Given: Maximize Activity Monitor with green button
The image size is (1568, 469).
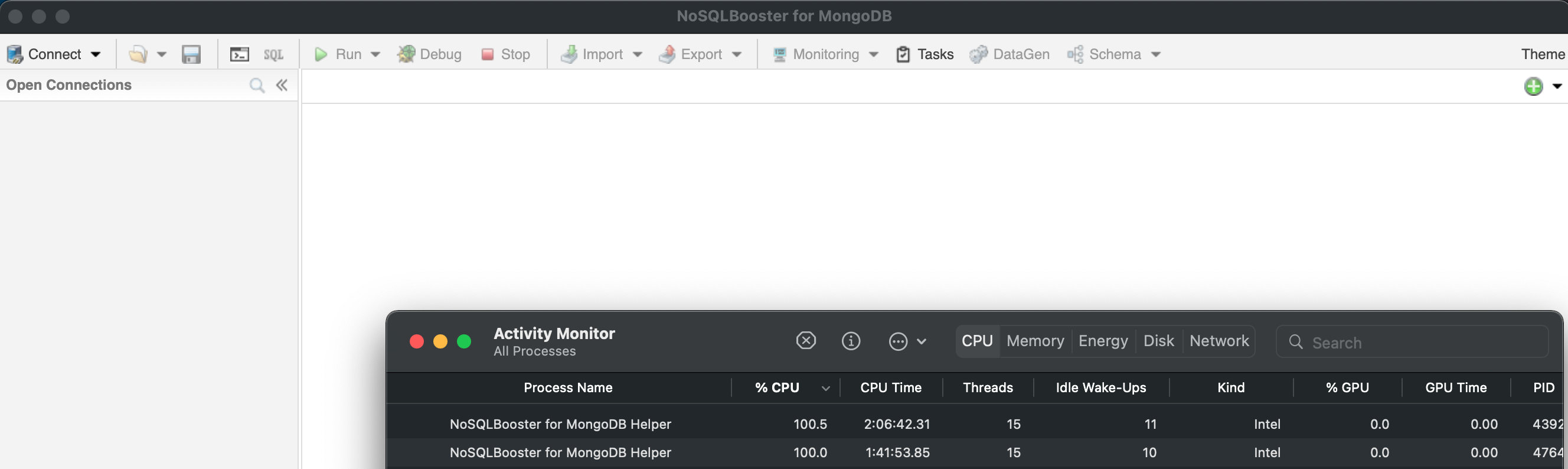Looking at the screenshot, I should [x=464, y=341].
